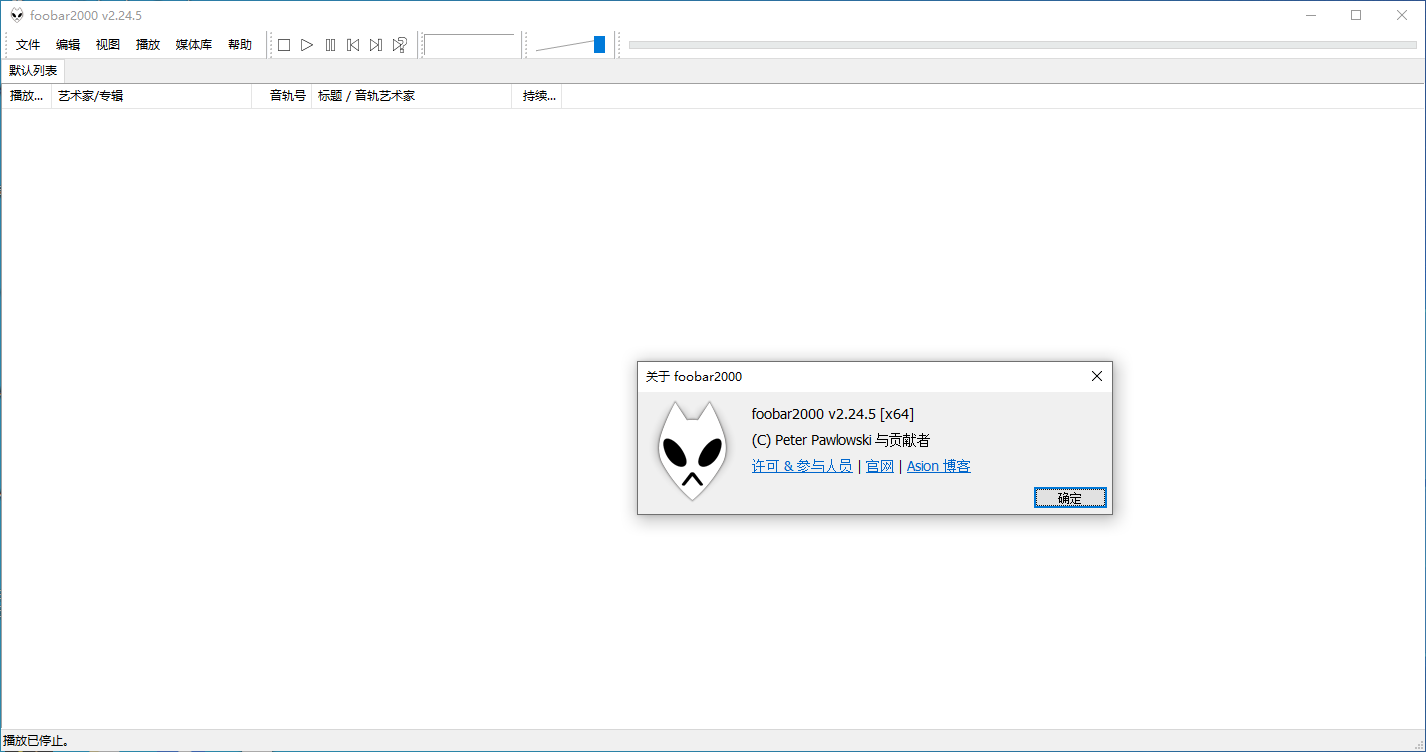
Task: Click the playback seek bar
Action: click(x=1022, y=45)
